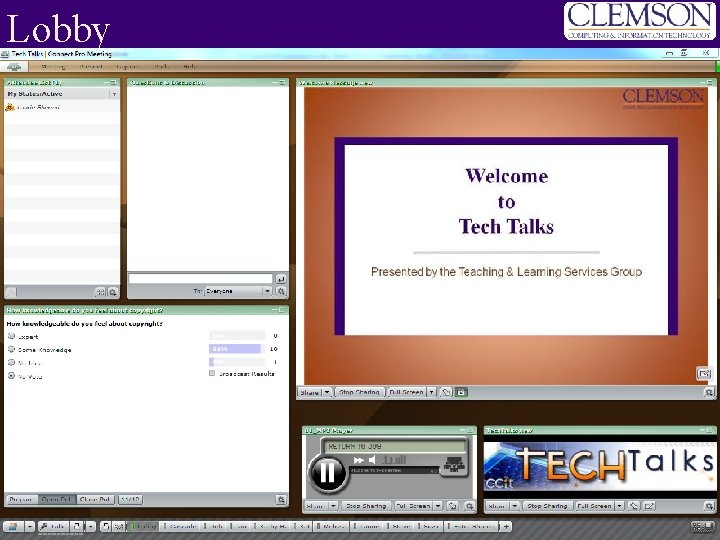Screen dimensions: 720x540
Task: Click highlighted sync icon in Welcome share pod
Action: 461,392
